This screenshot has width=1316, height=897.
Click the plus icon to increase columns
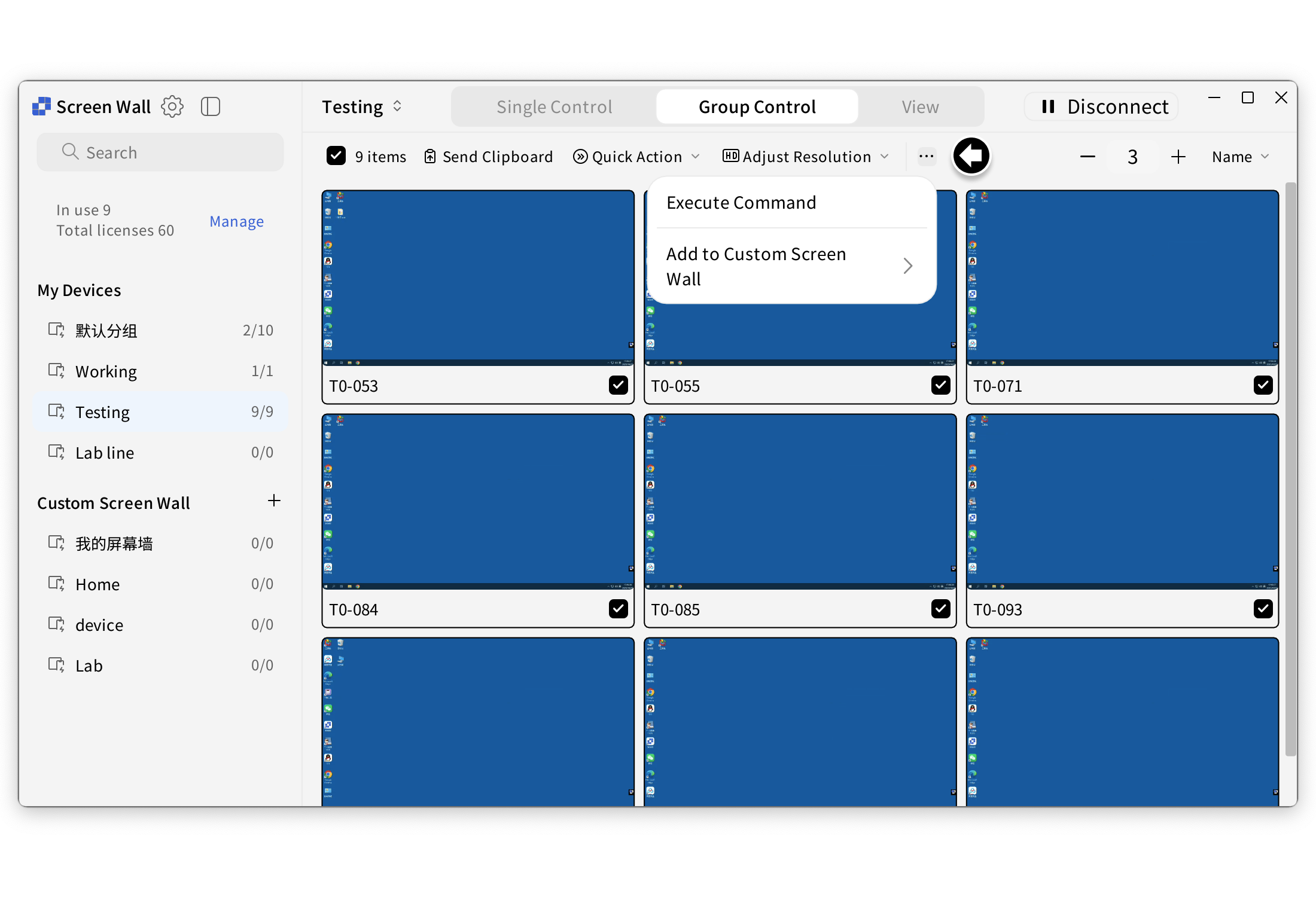coord(1178,157)
